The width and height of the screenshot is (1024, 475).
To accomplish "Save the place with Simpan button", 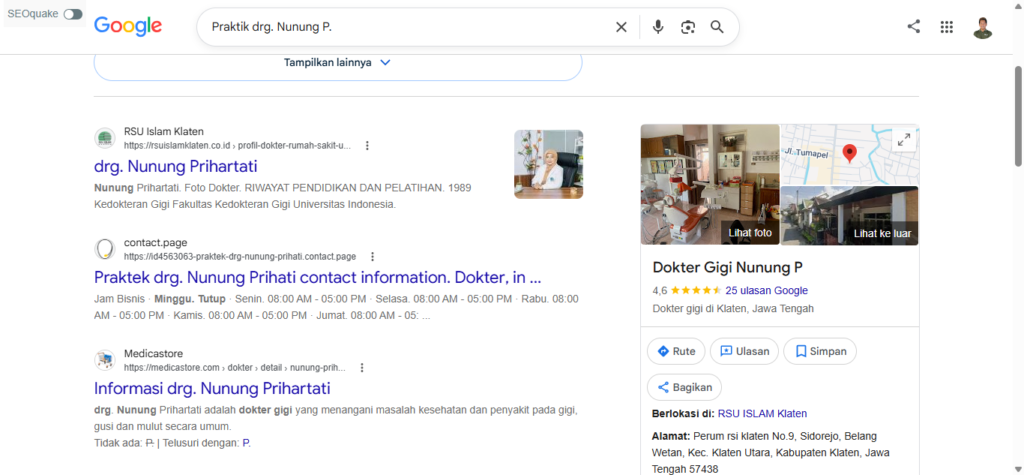I will (820, 352).
